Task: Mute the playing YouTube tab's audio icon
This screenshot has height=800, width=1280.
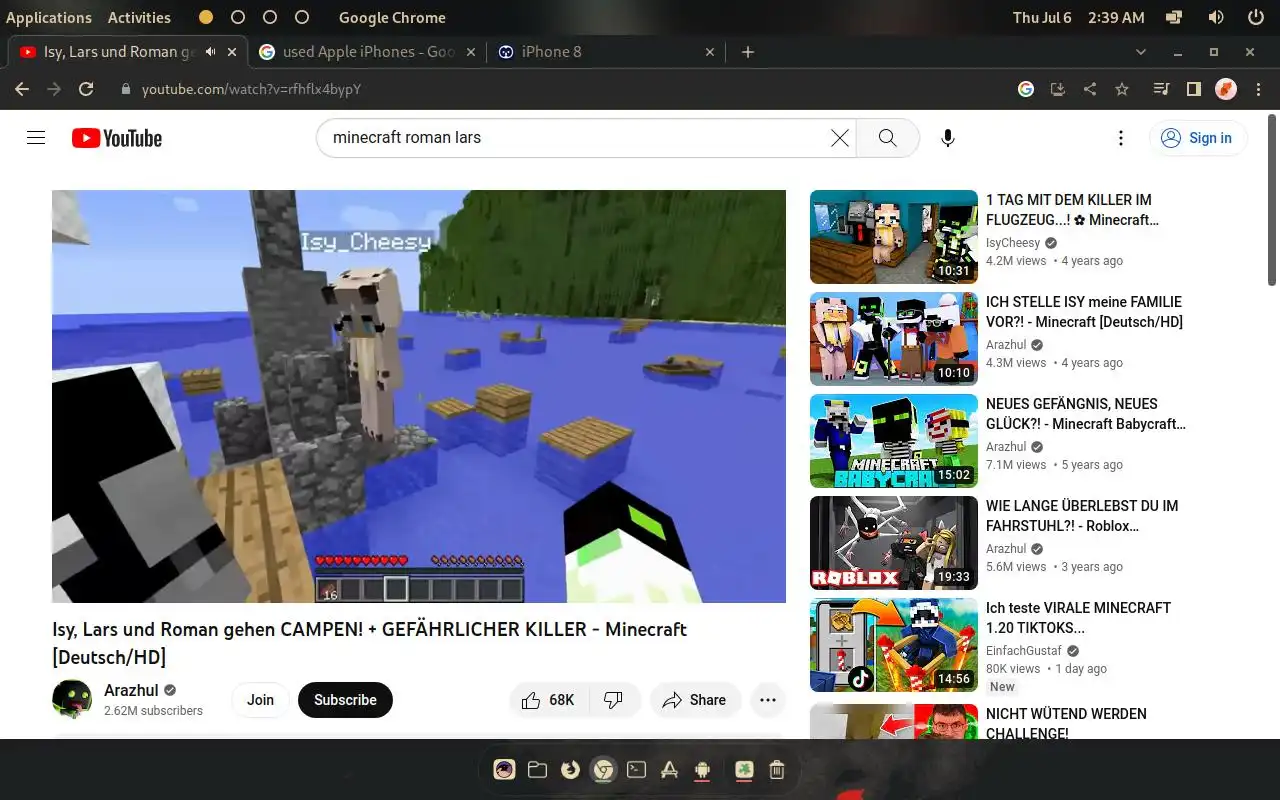Action: click(x=210, y=52)
